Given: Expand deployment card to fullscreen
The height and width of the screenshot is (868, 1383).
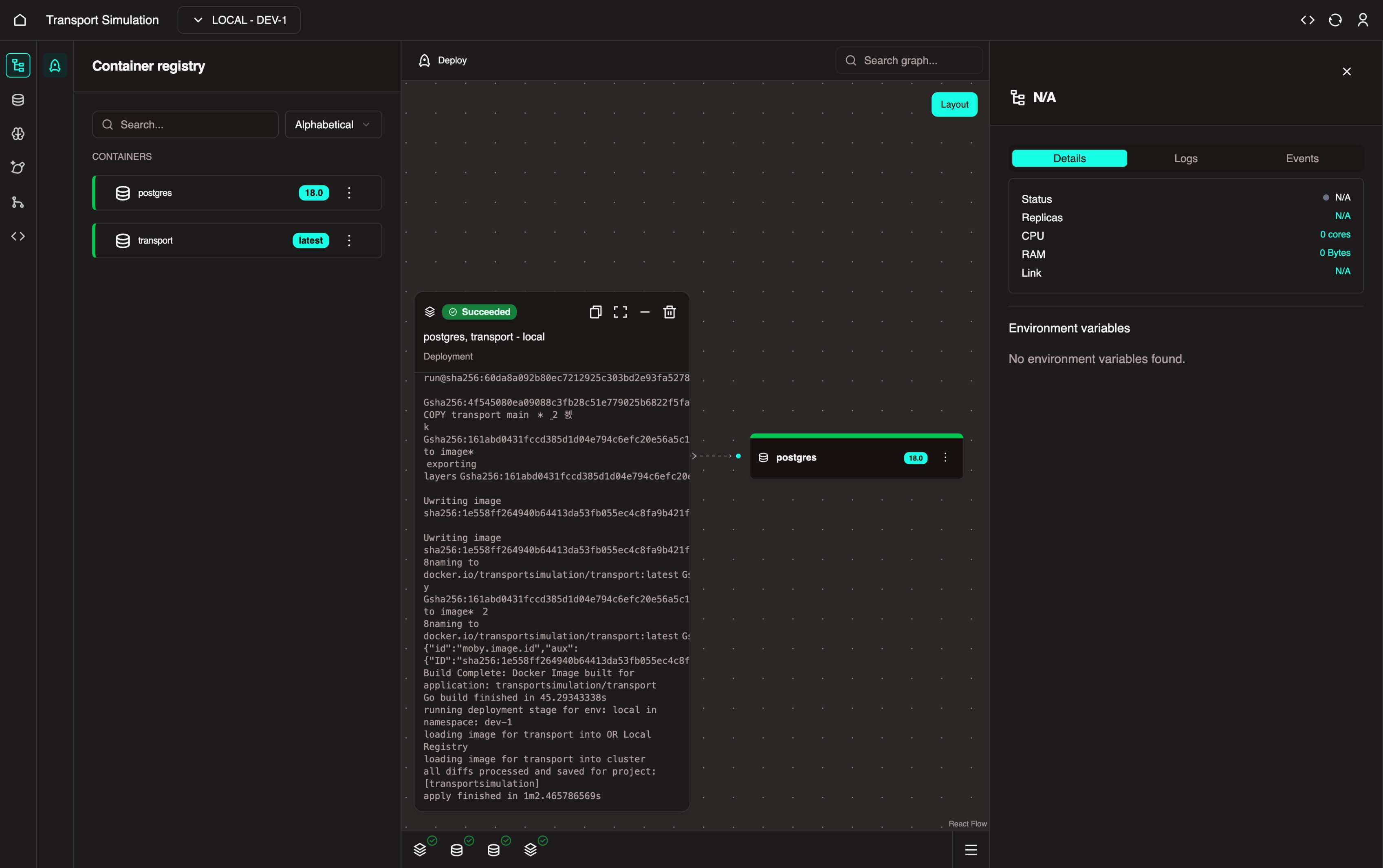Looking at the screenshot, I should pos(620,312).
